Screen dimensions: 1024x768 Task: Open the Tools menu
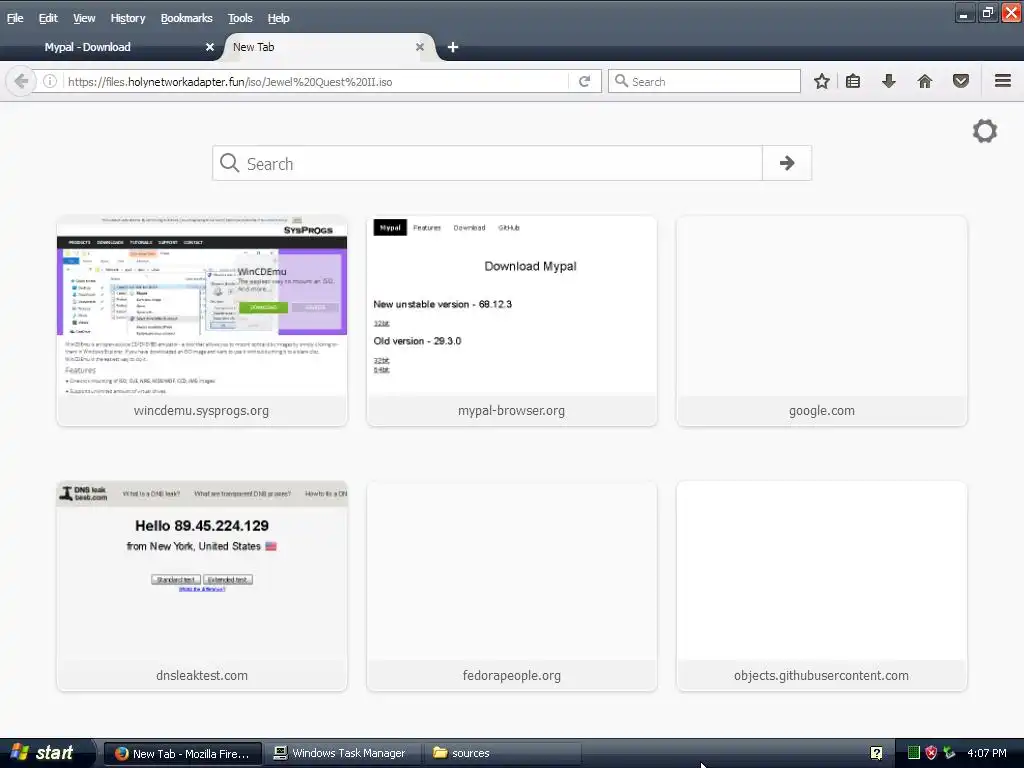240,18
